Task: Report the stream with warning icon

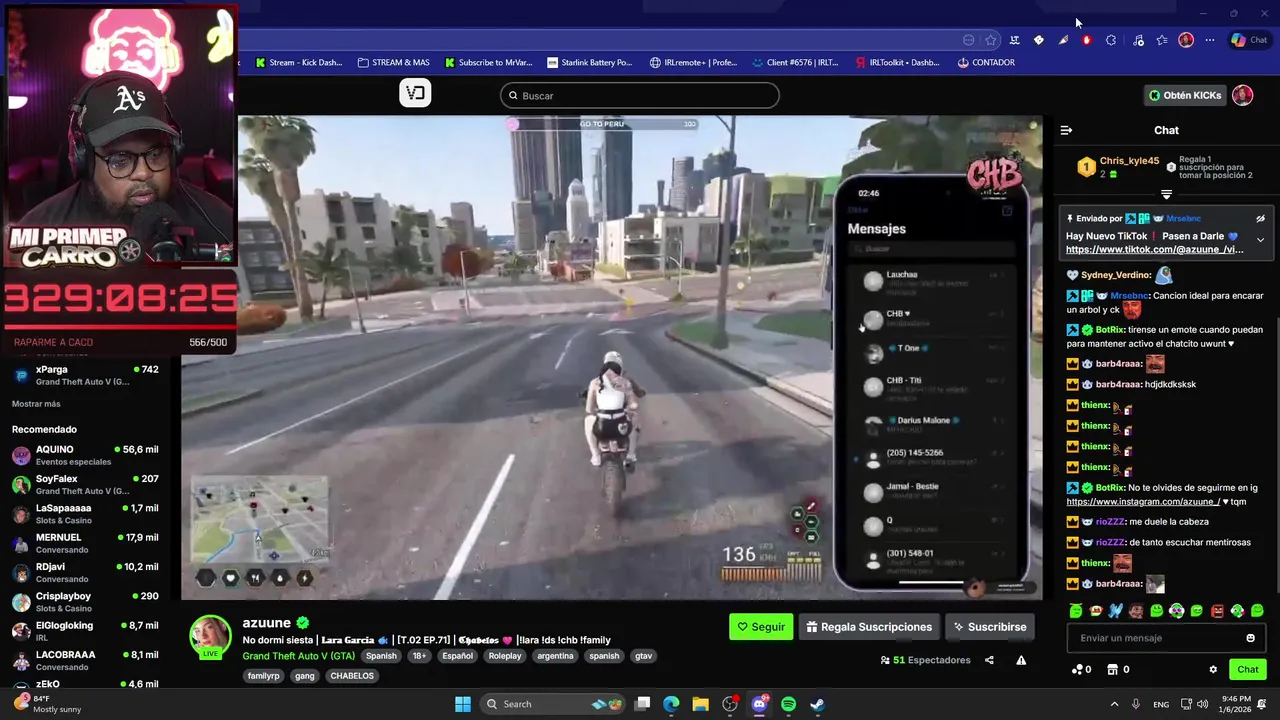Action: click(1021, 660)
